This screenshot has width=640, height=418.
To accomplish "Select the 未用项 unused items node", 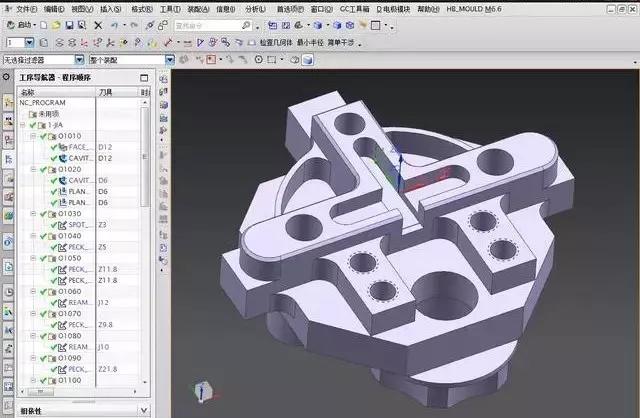I will click(44, 114).
